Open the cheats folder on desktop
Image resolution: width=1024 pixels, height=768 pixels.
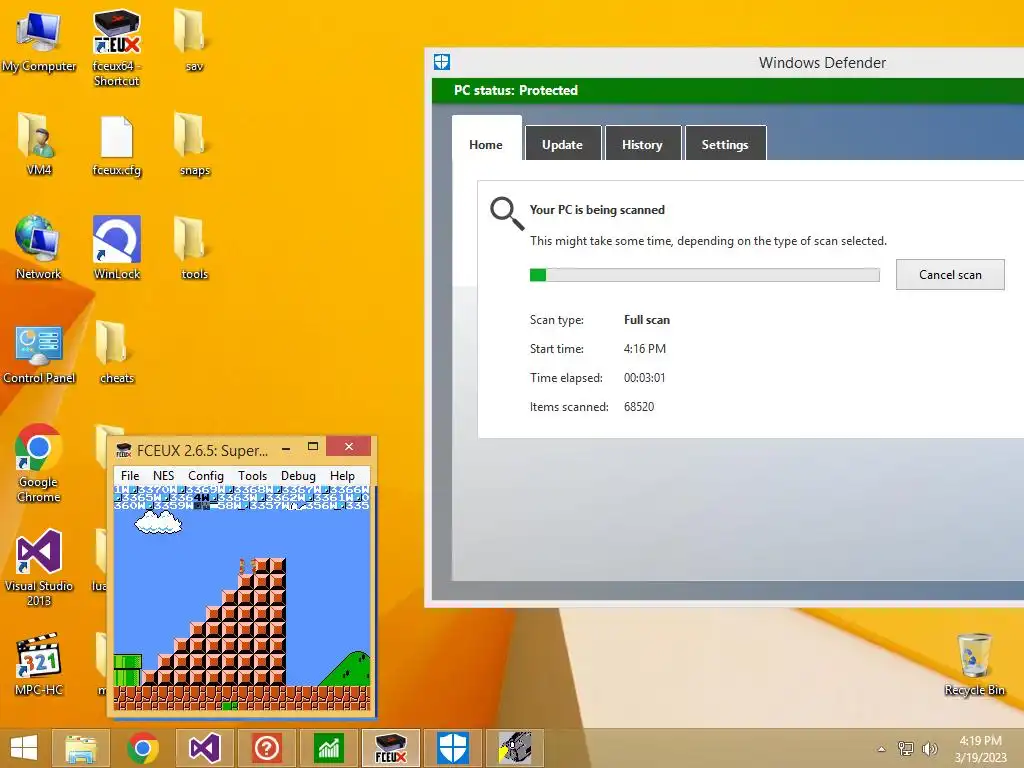(116, 353)
